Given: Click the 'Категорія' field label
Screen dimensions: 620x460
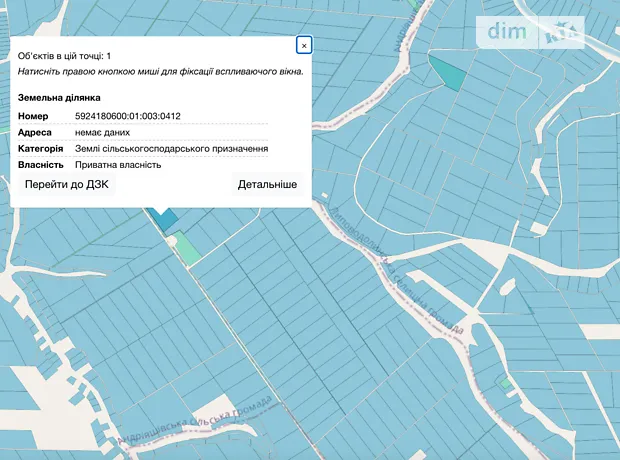Looking at the screenshot, I should [41, 148].
